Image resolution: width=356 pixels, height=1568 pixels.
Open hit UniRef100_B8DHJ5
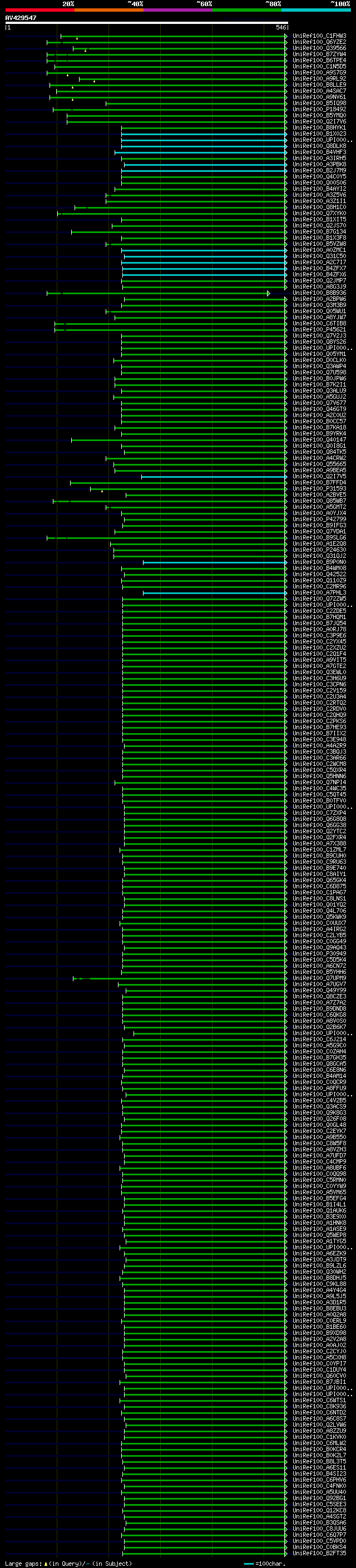[x=319, y=1278]
